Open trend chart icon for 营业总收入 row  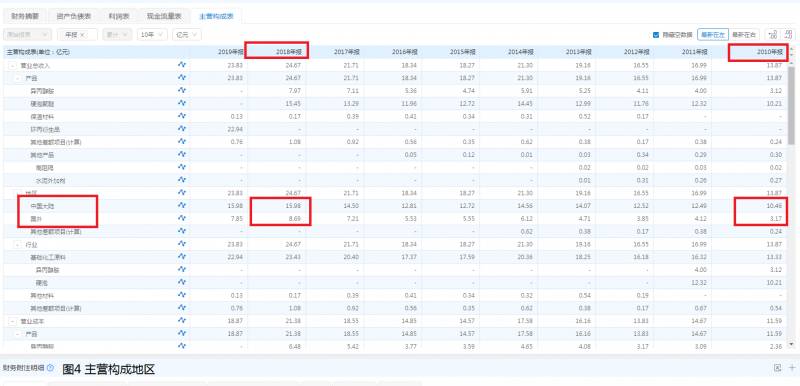tap(182, 65)
